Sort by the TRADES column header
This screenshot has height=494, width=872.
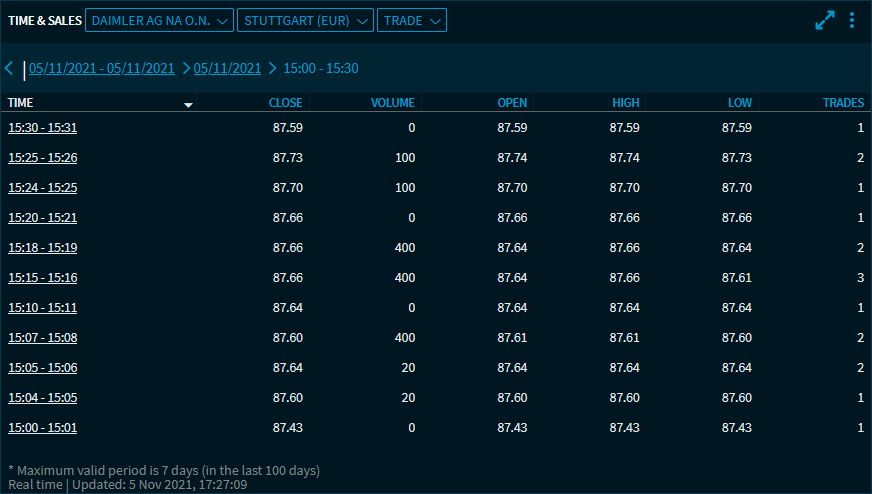point(843,103)
